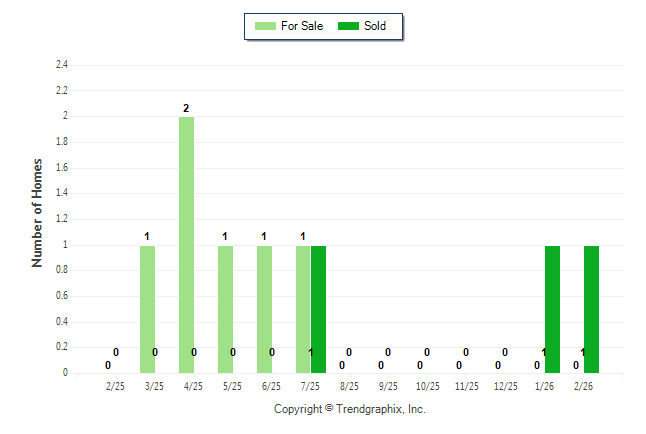Select the 5/25 For Sale bar
Image resolution: width=646 pixels, height=434 pixels.
tap(225, 309)
